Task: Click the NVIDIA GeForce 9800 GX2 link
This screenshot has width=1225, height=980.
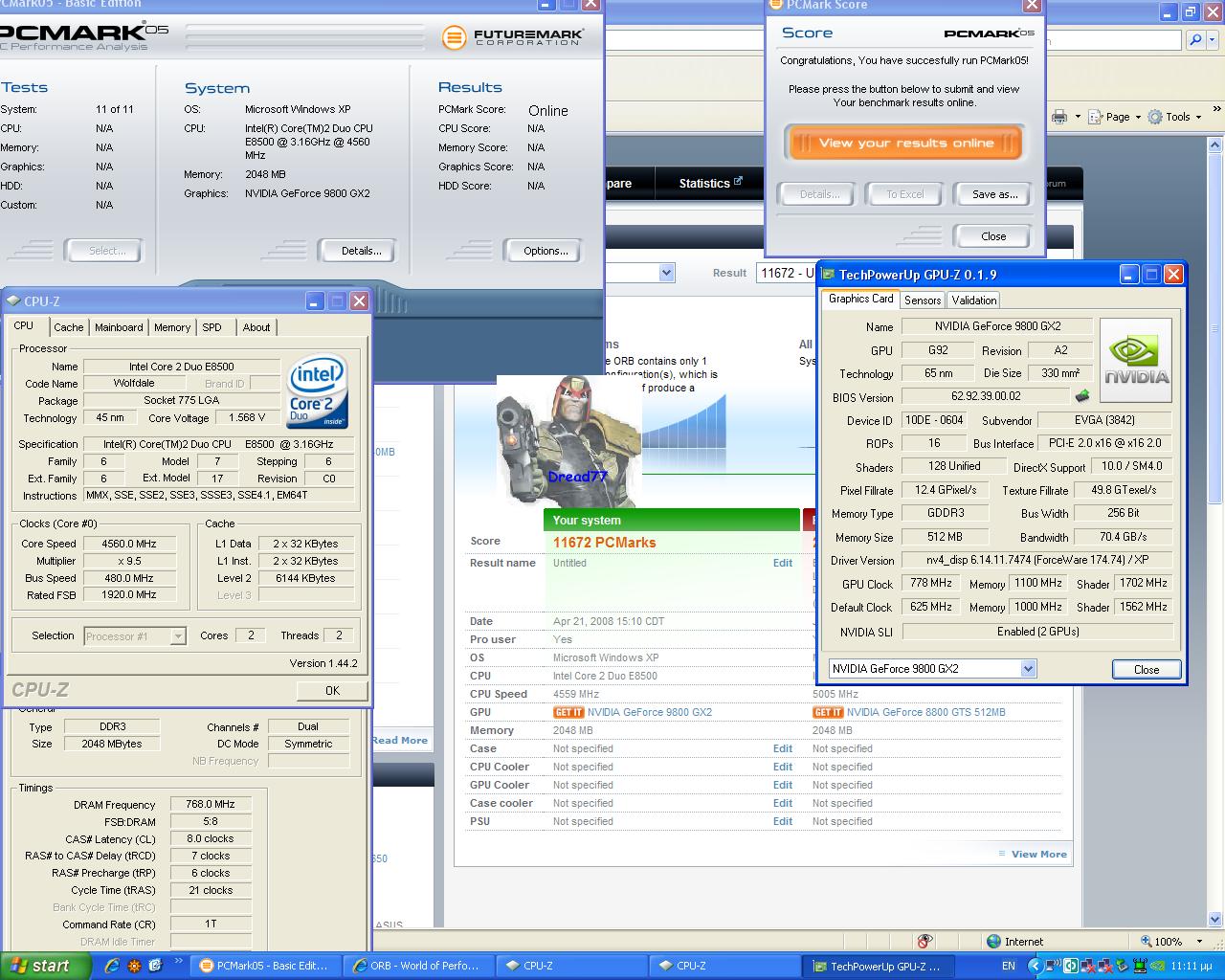Action: tap(650, 712)
